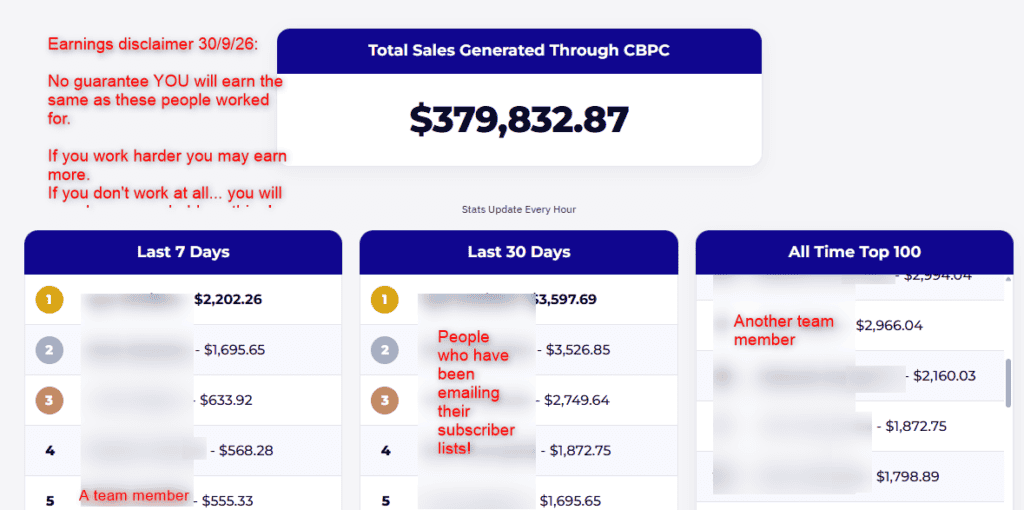Click the $3,526.85 amount in Last 30 Days
The width and height of the screenshot is (1024, 510).
[x=580, y=350]
